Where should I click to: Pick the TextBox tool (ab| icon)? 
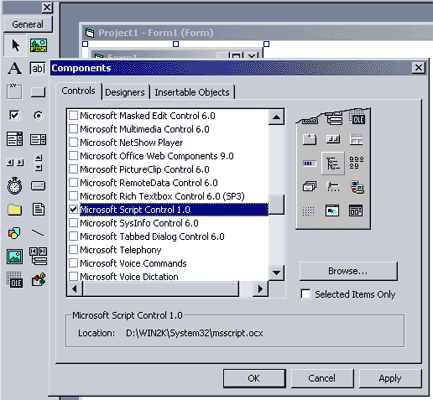38,68
